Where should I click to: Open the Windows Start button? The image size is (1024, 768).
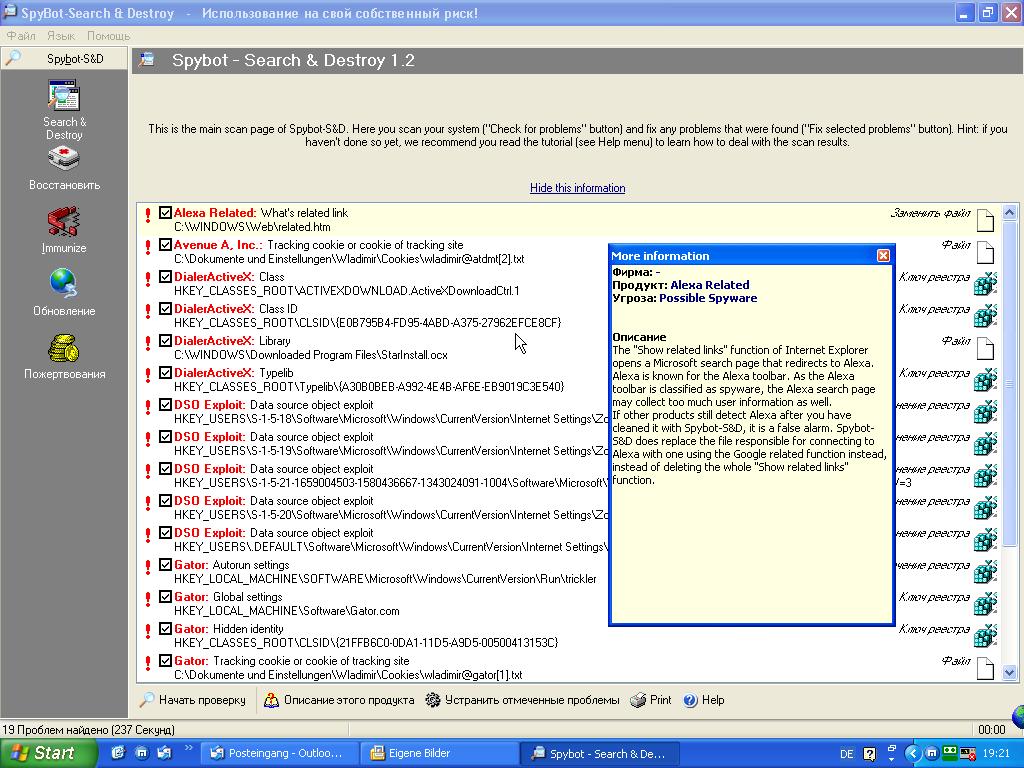click(48, 753)
